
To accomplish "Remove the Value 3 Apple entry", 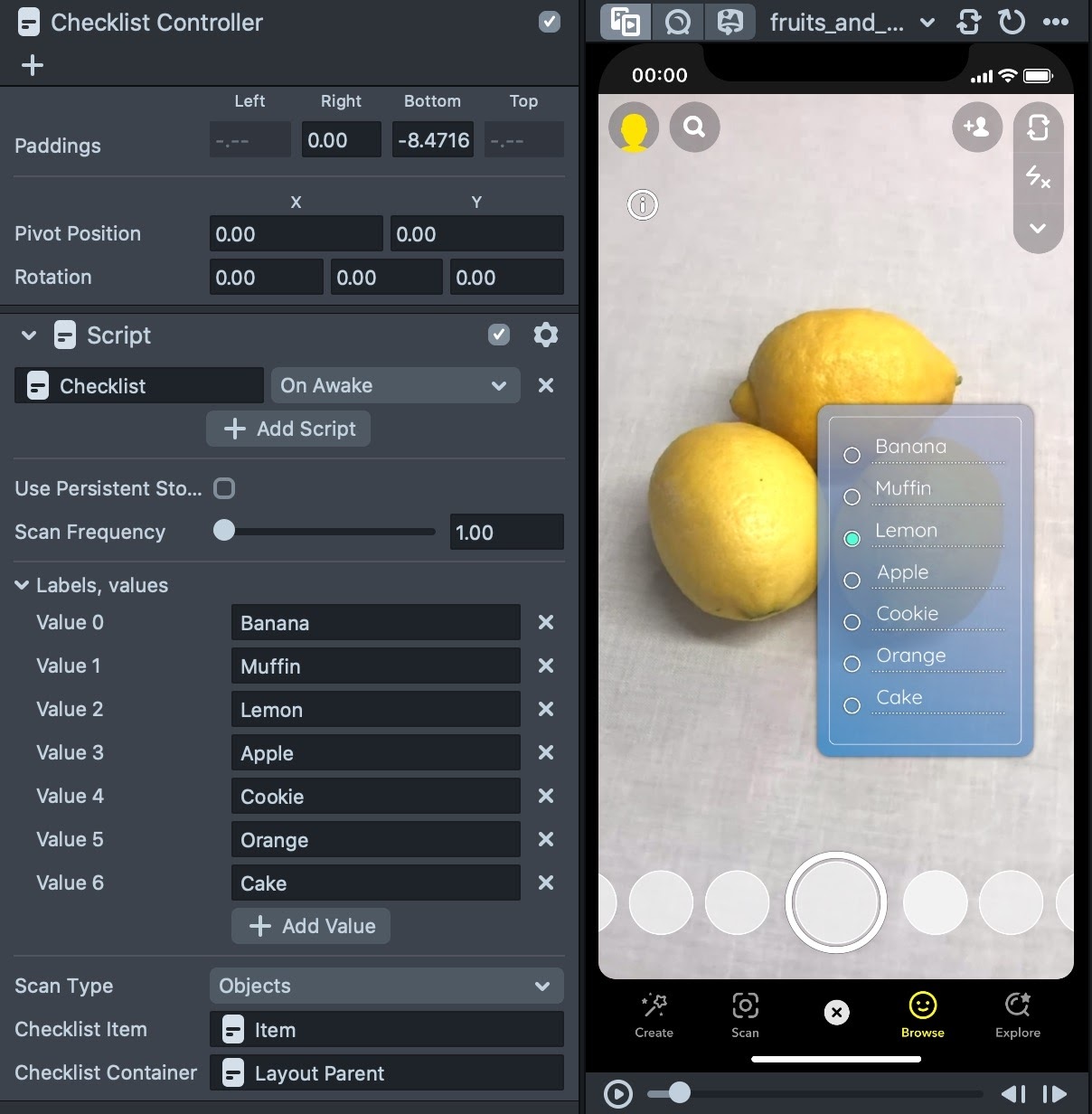I will coord(545,752).
